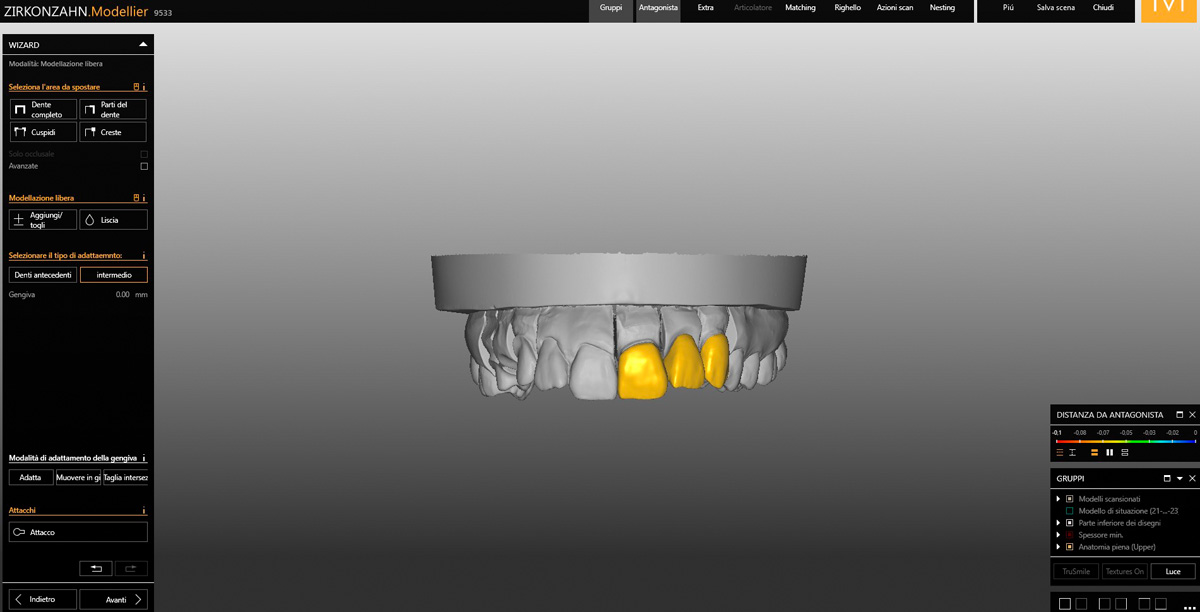
Task: Expand the Modelli scansionati group
Action: pyautogui.click(x=1058, y=499)
